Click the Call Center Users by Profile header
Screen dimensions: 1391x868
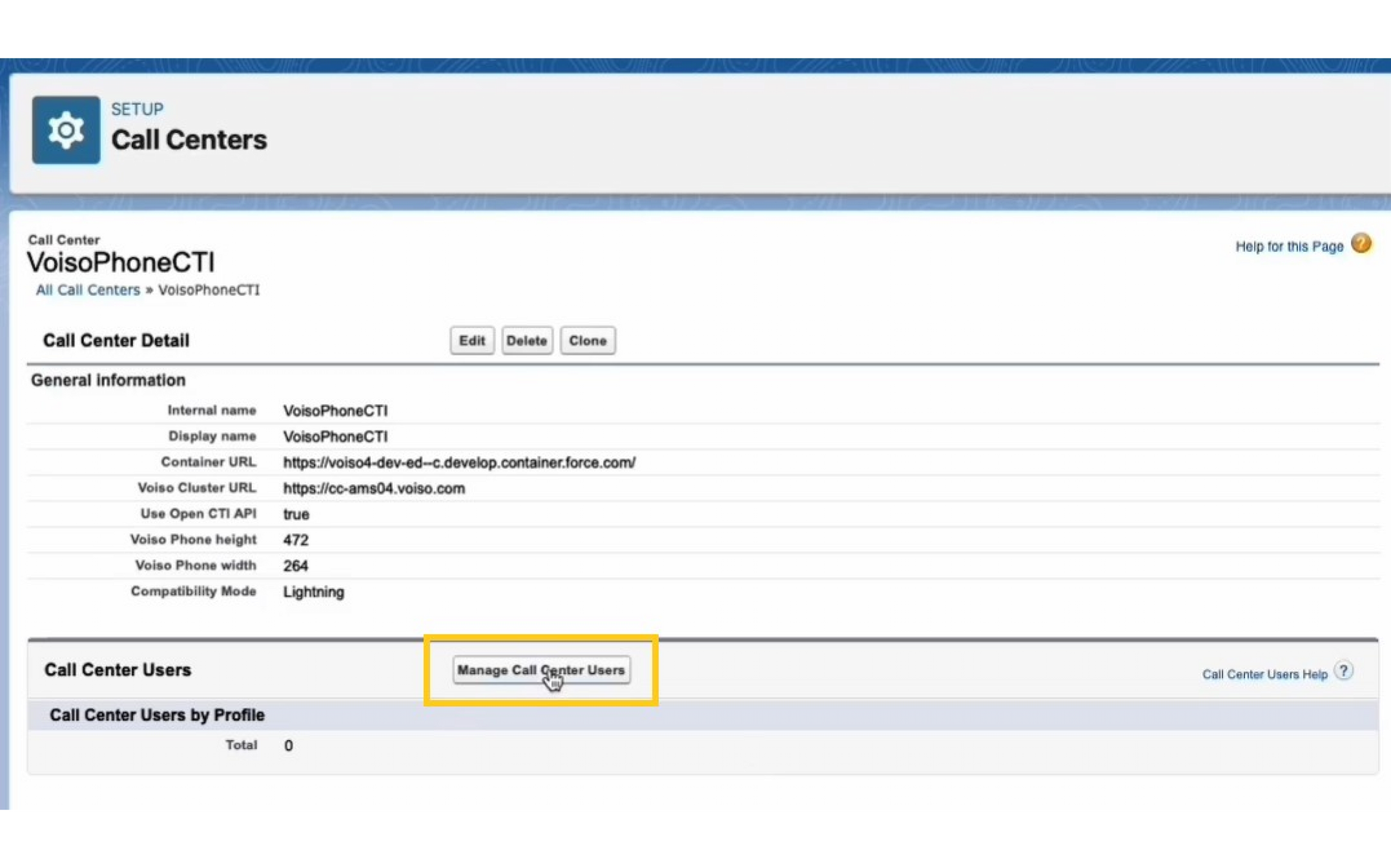tap(157, 715)
